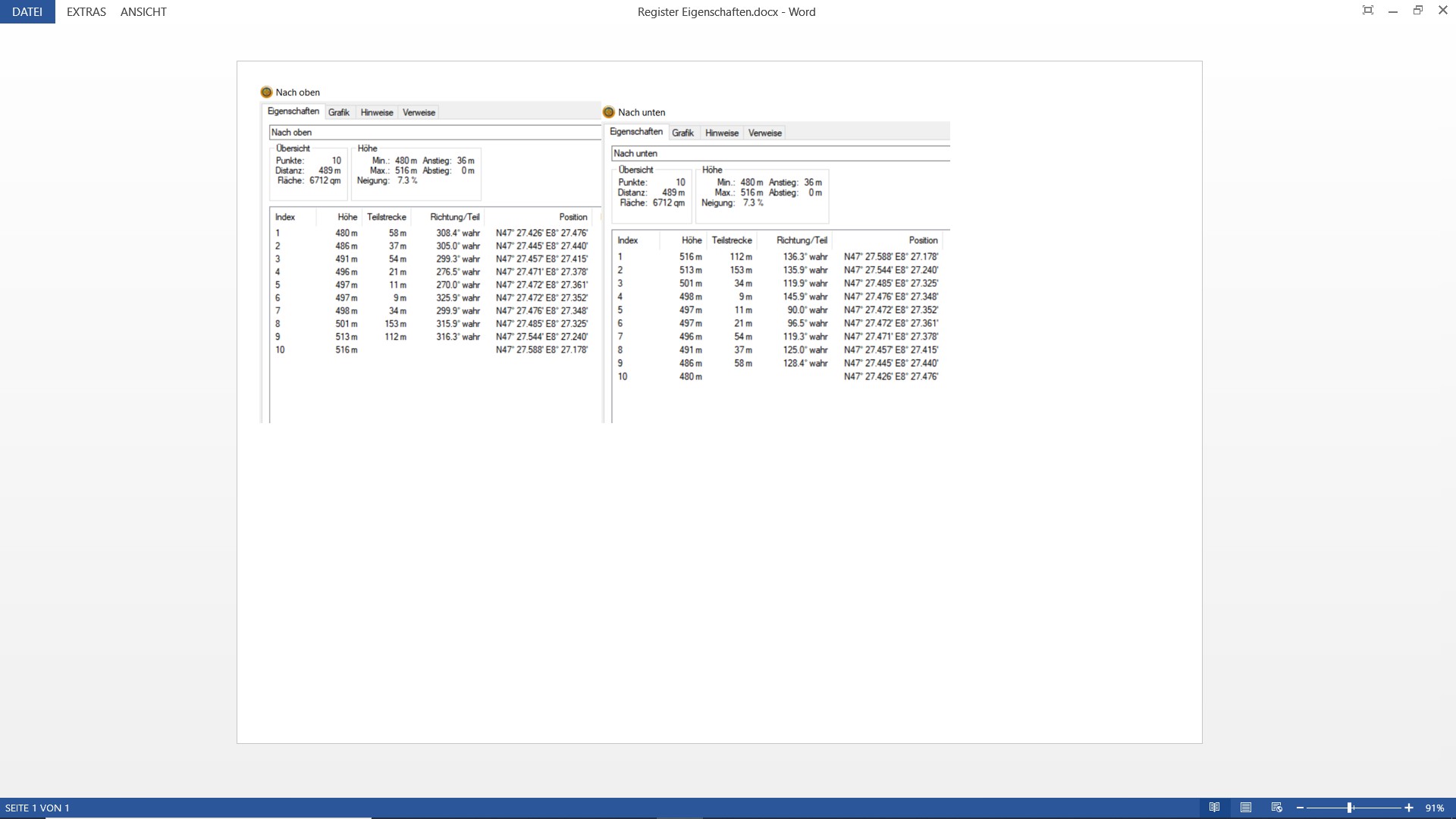Image resolution: width=1456 pixels, height=819 pixels.
Task: Switch to Web Layout view icon
Action: pyautogui.click(x=1276, y=808)
